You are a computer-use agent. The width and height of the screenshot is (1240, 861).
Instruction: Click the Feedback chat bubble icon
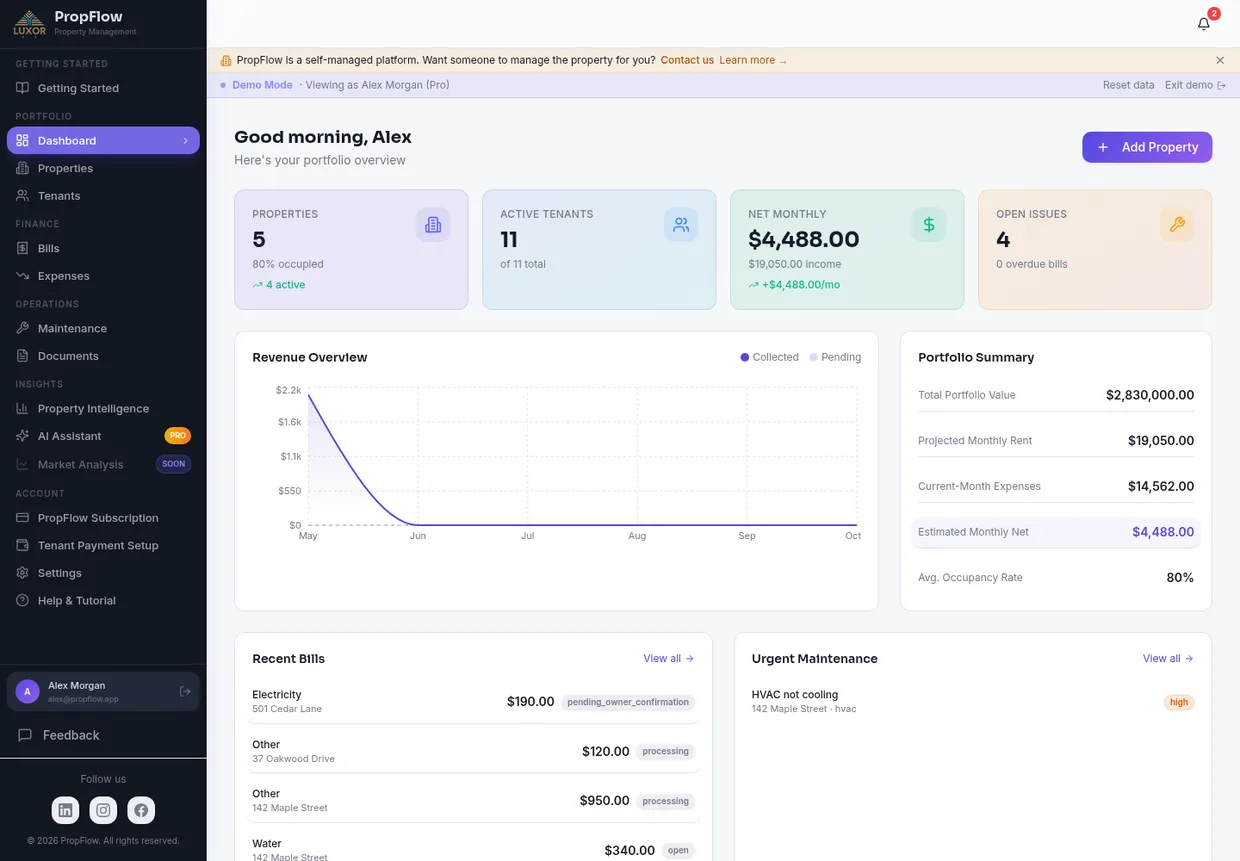(25, 735)
